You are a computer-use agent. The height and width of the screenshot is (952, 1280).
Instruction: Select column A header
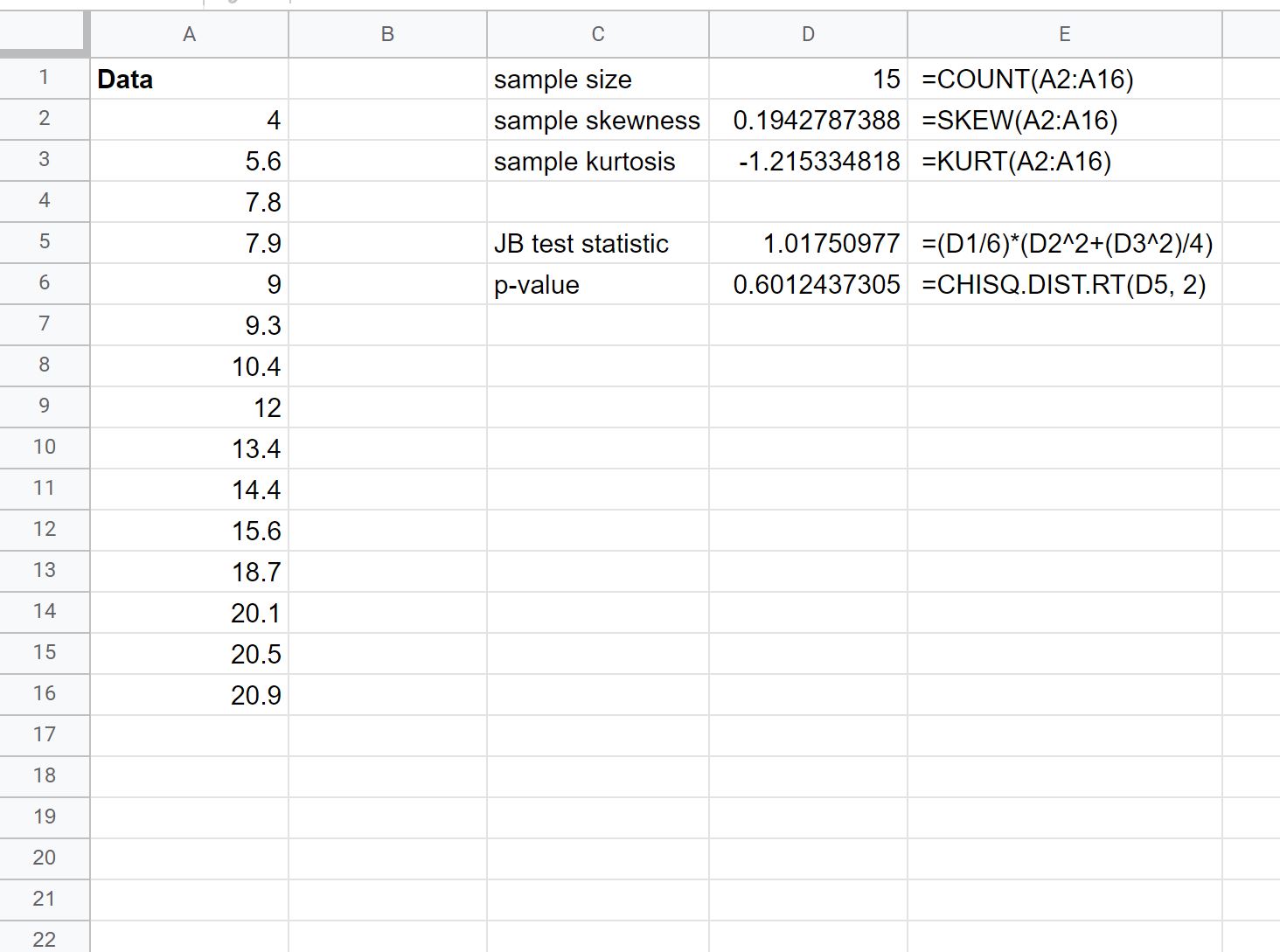[189, 34]
